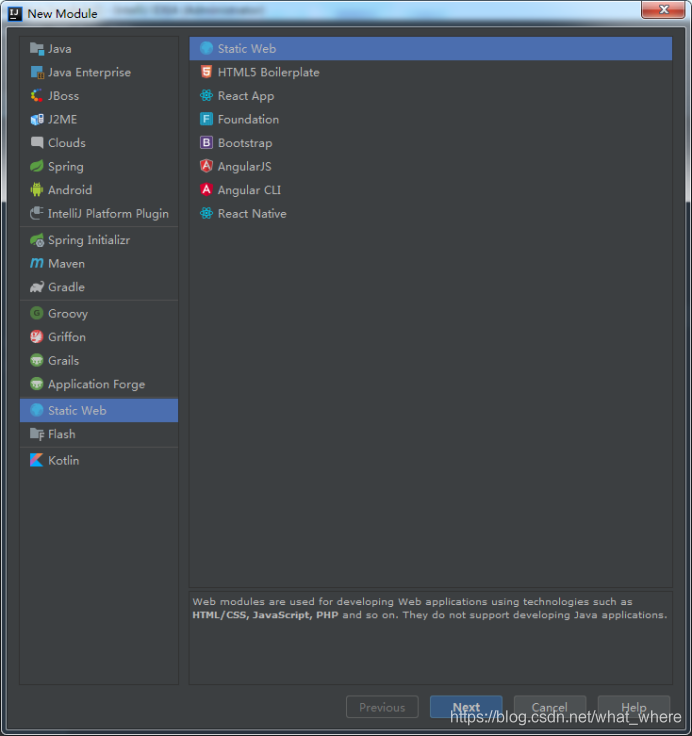The height and width of the screenshot is (736, 692).
Task: Choose the HTML5 Boilerplate template label
Action: 269,72
